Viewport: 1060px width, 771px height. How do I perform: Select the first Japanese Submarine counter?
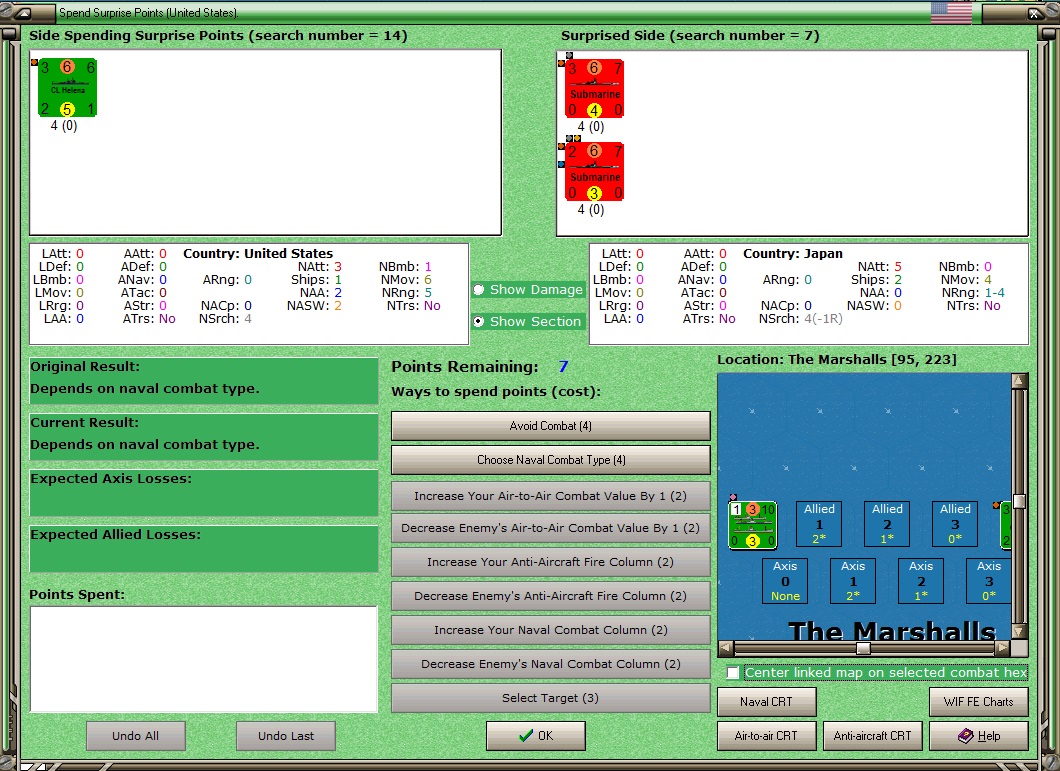tap(594, 89)
